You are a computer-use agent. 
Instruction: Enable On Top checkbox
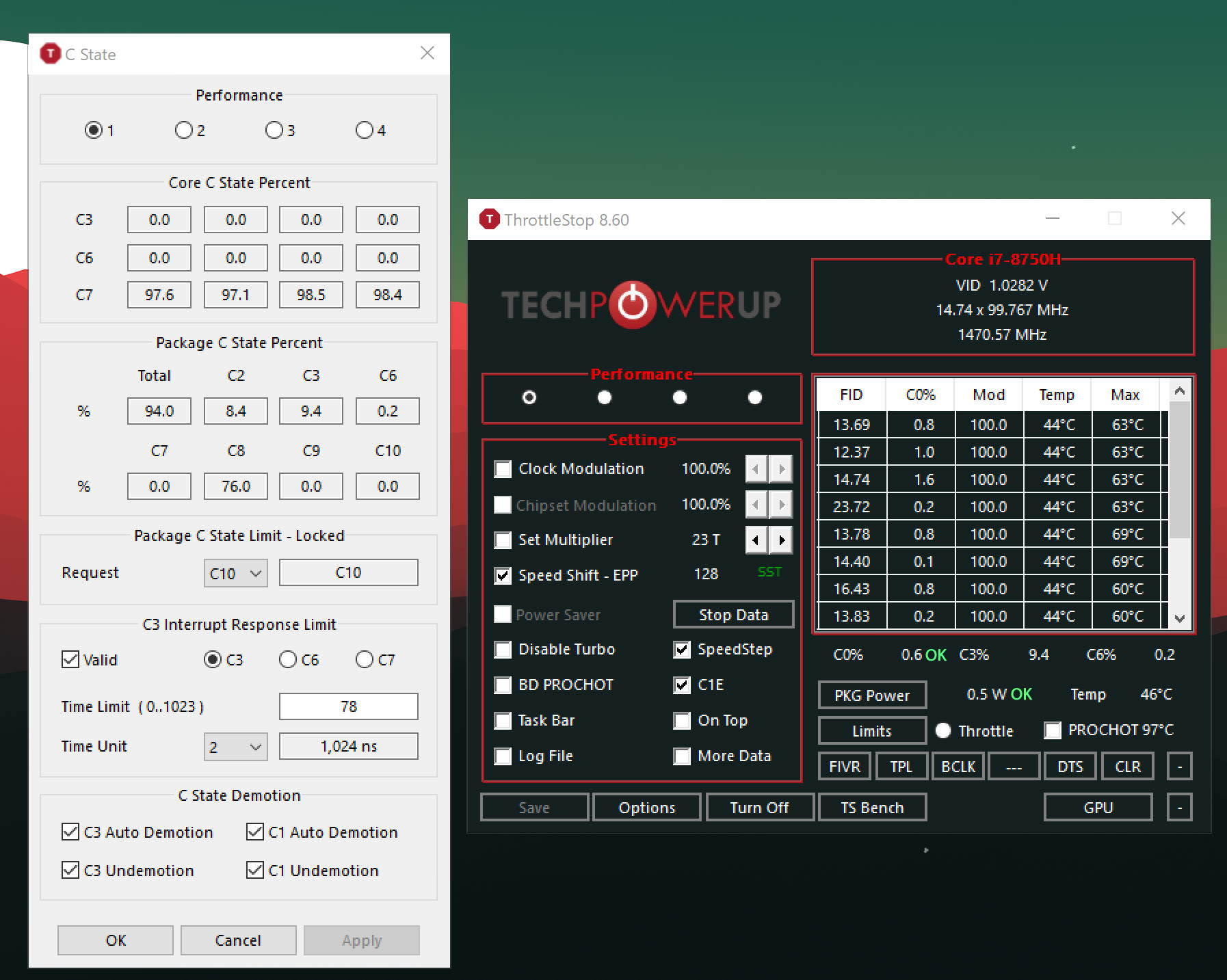point(682,721)
